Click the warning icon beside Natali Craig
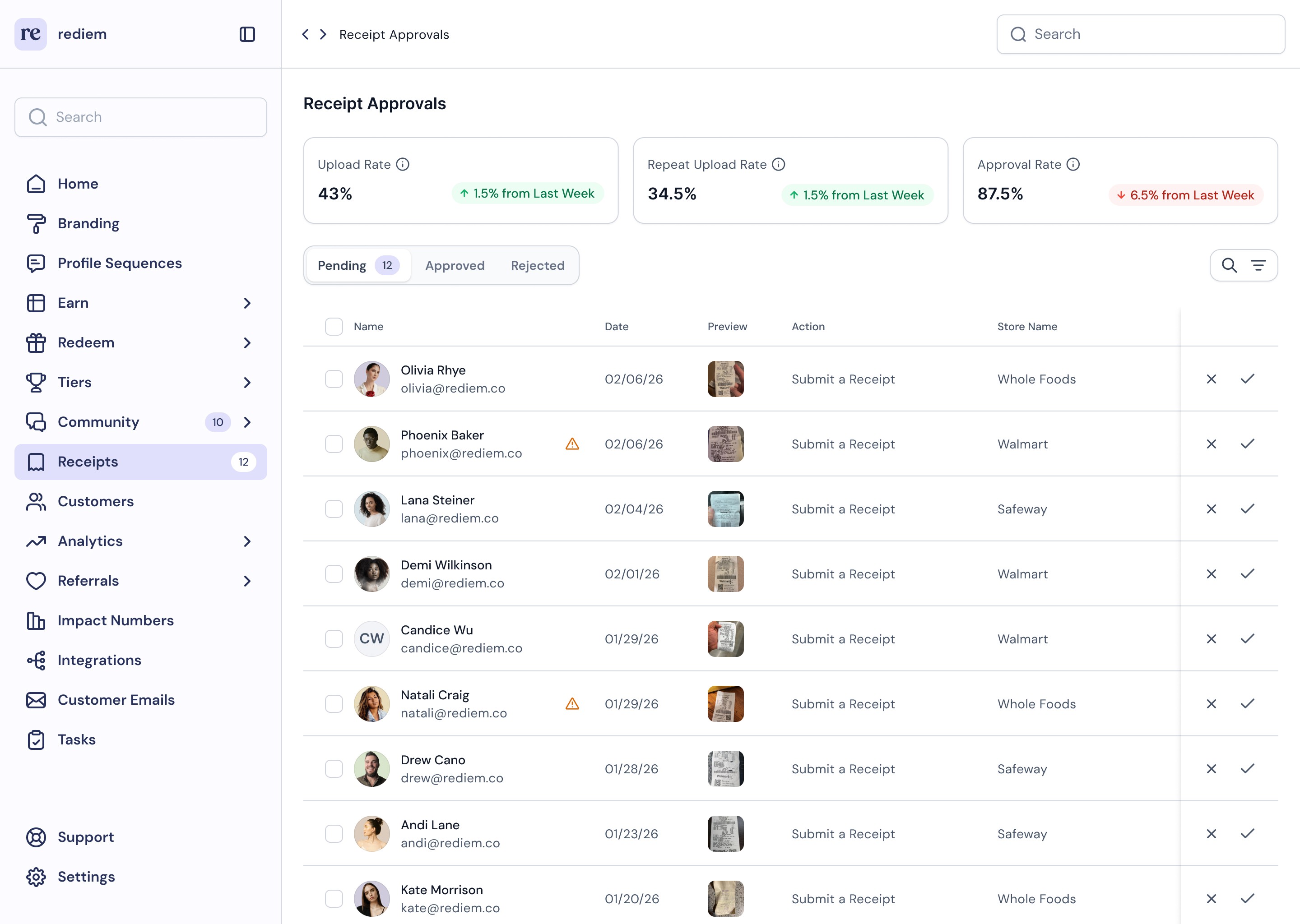The height and width of the screenshot is (924, 1300). 572,704
